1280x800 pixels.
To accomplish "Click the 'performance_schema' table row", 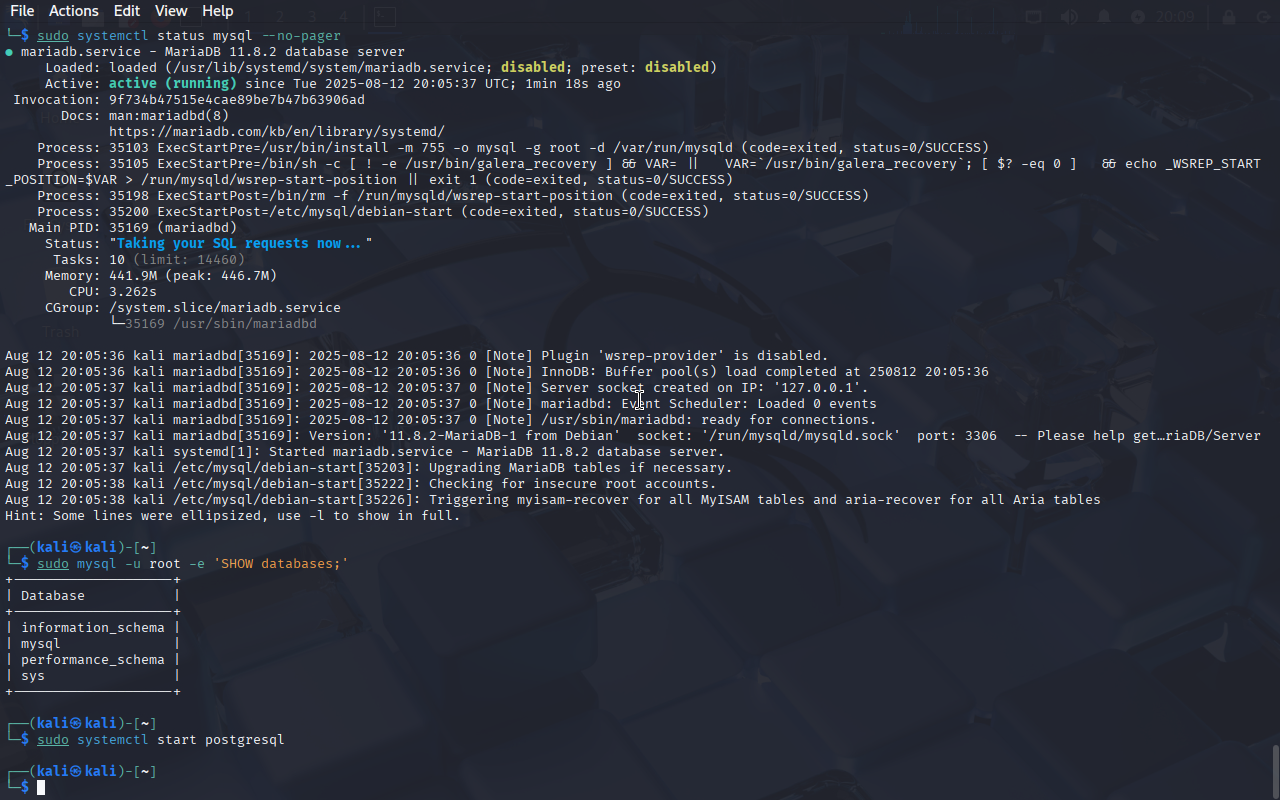I will tap(93, 660).
